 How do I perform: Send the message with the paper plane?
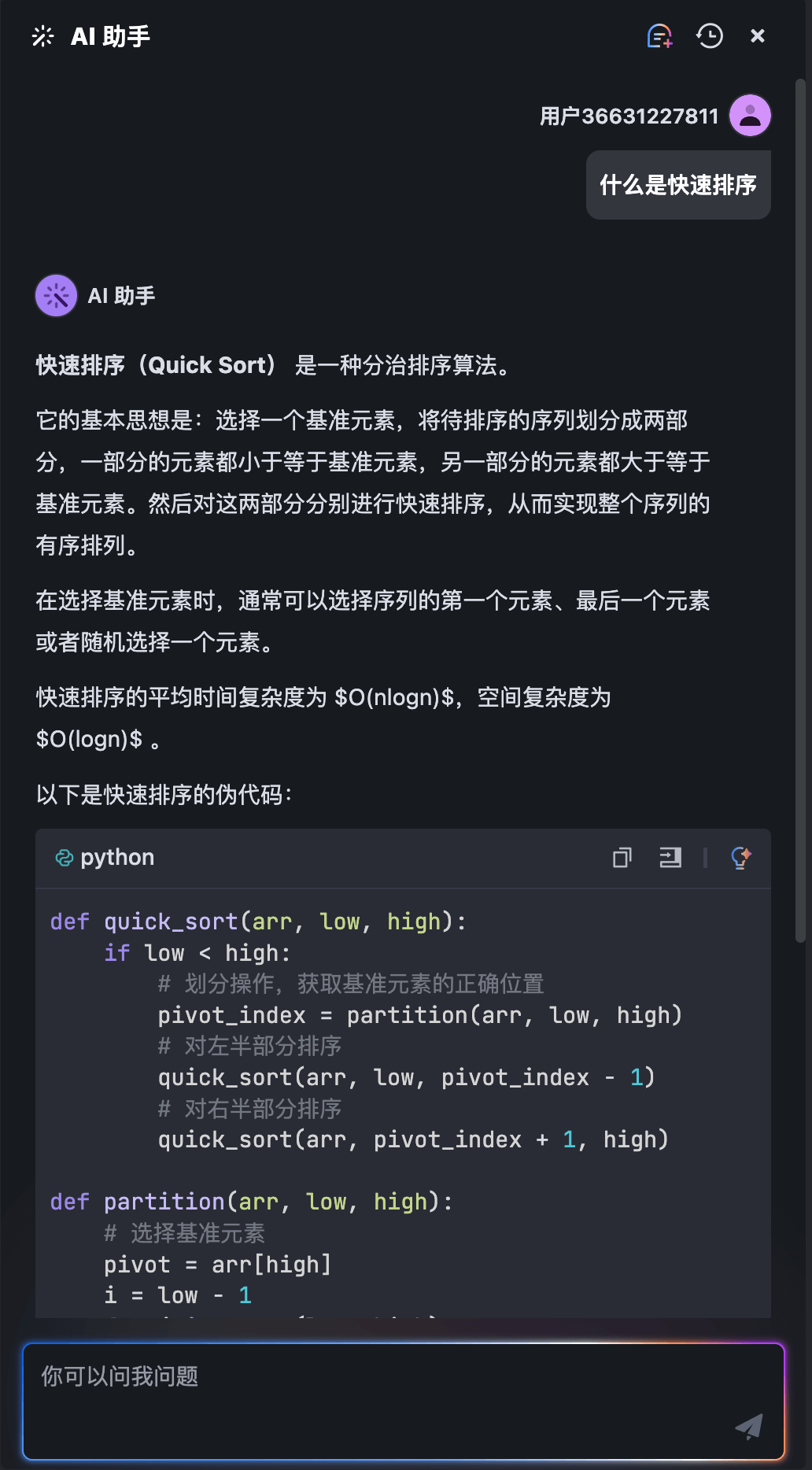[749, 1426]
